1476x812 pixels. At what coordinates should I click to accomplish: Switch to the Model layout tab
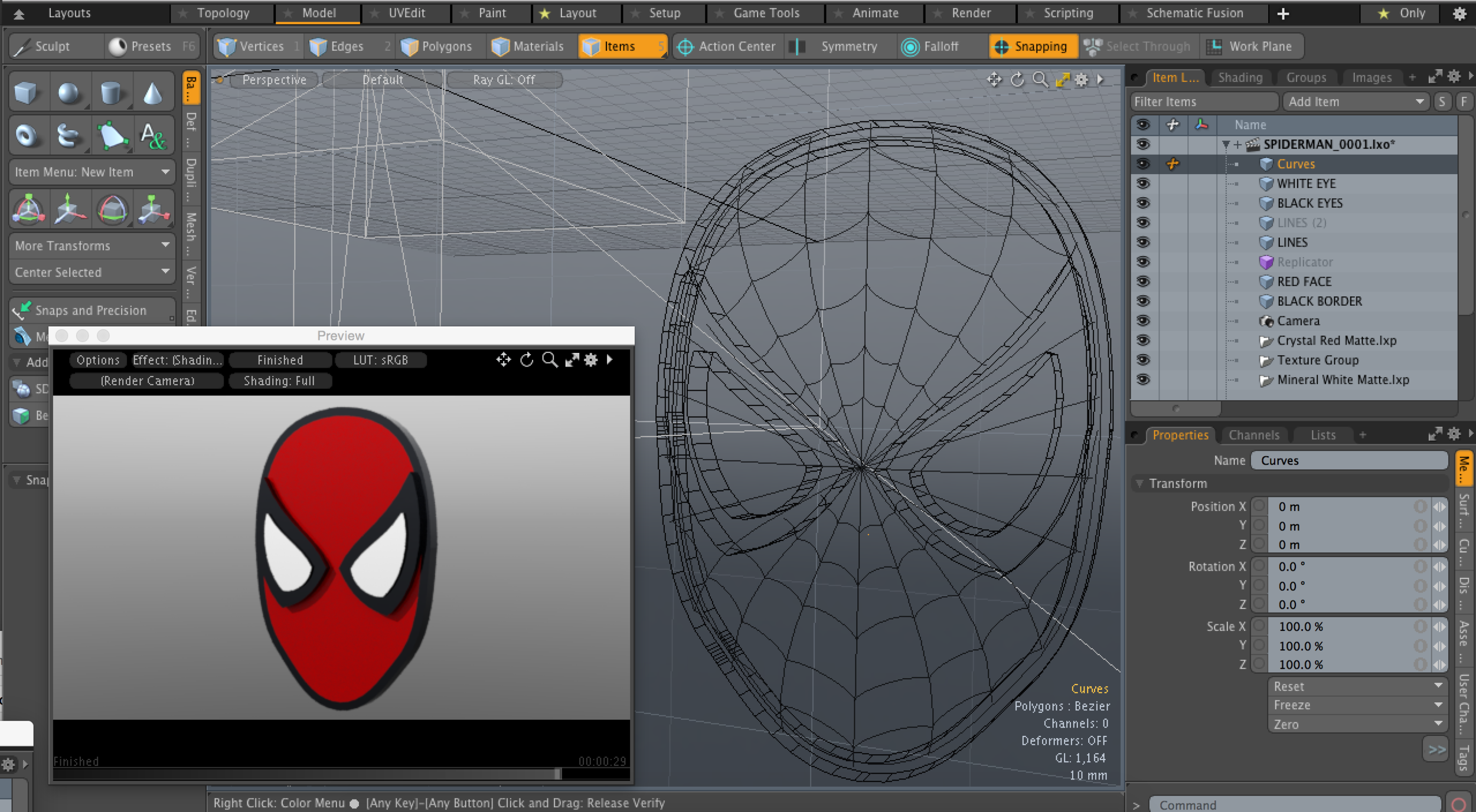(317, 12)
